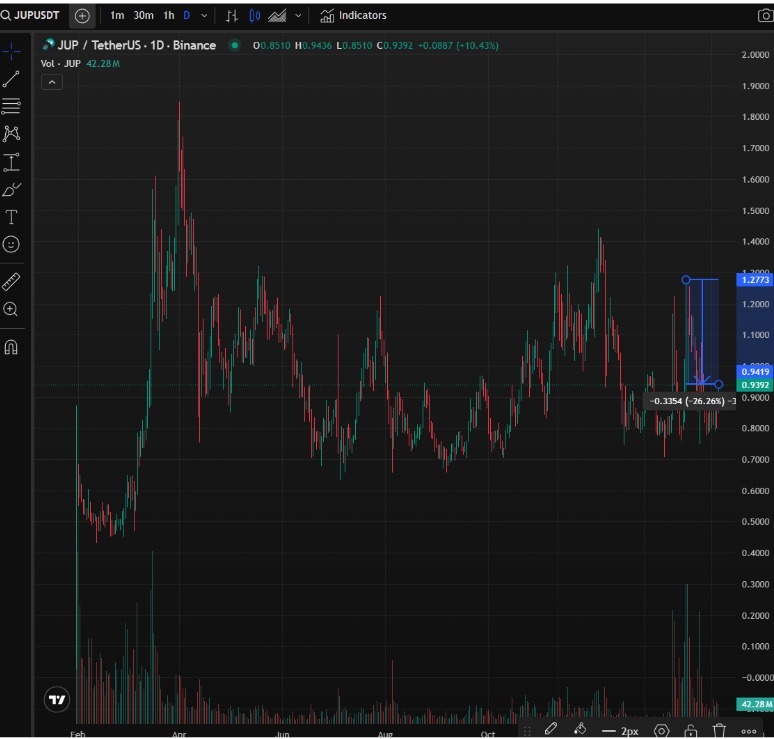Toggle the green market status dot
This screenshot has width=774, height=739.
234,45
